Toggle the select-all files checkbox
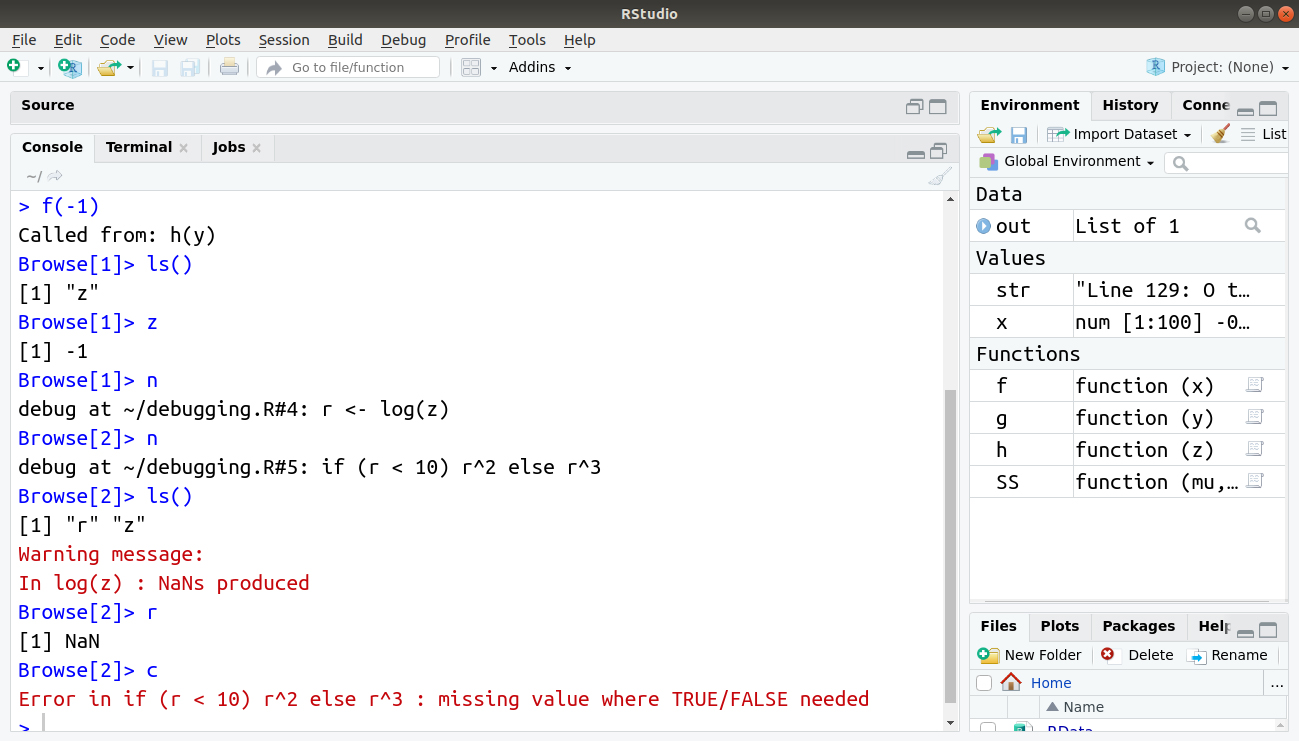 (x=984, y=683)
